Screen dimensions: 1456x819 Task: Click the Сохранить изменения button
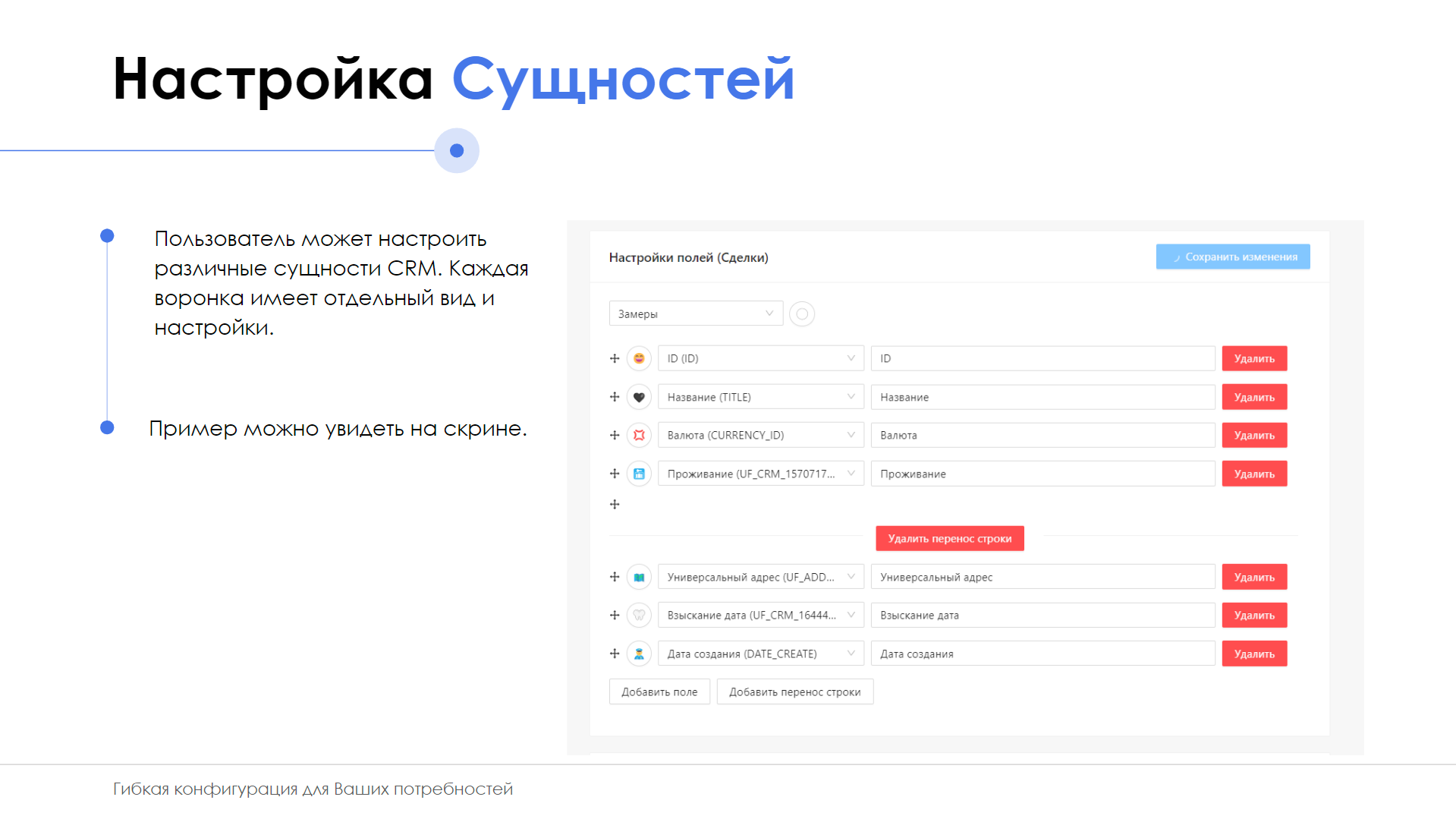[1233, 257]
